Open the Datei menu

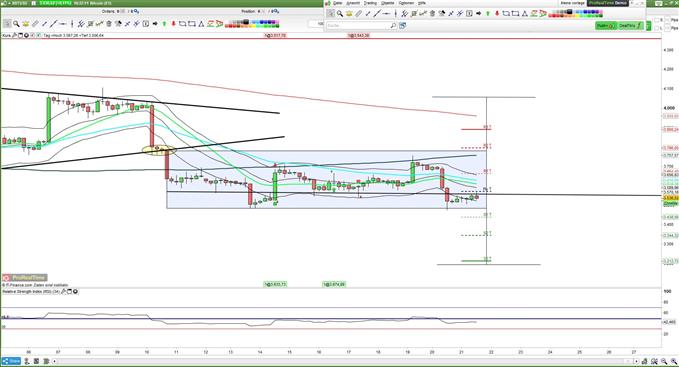click(337, 3)
